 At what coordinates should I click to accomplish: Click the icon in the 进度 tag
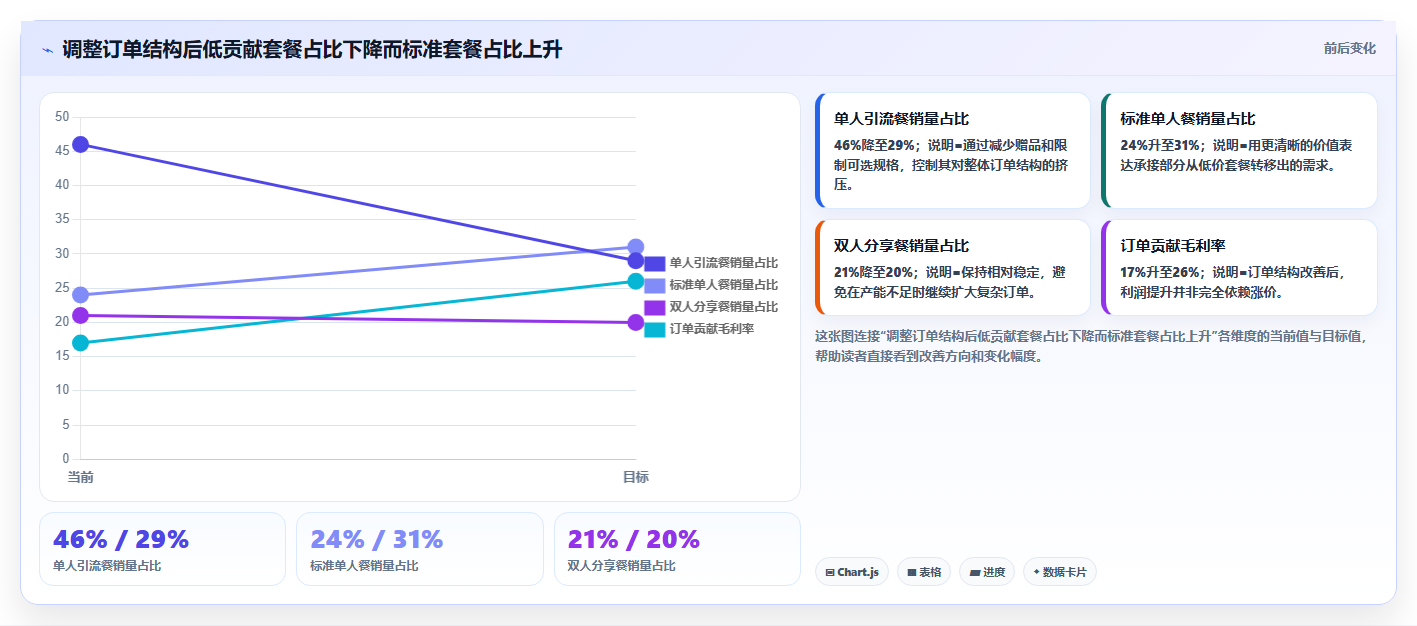click(x=975, y=573)
